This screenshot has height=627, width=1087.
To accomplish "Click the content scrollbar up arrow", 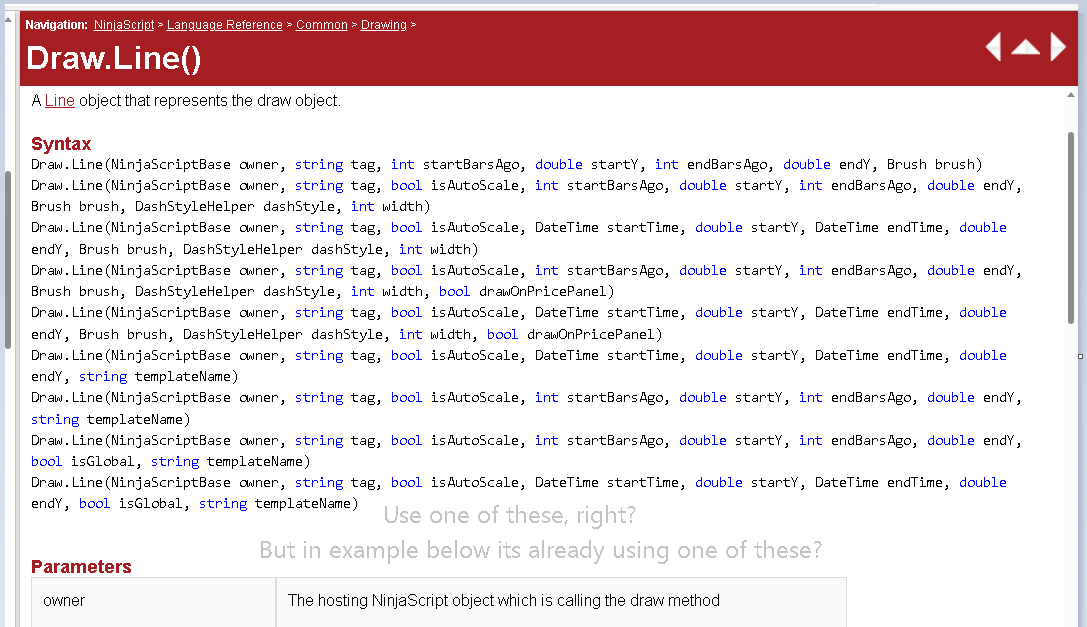I will click(x=1070, y=94).
